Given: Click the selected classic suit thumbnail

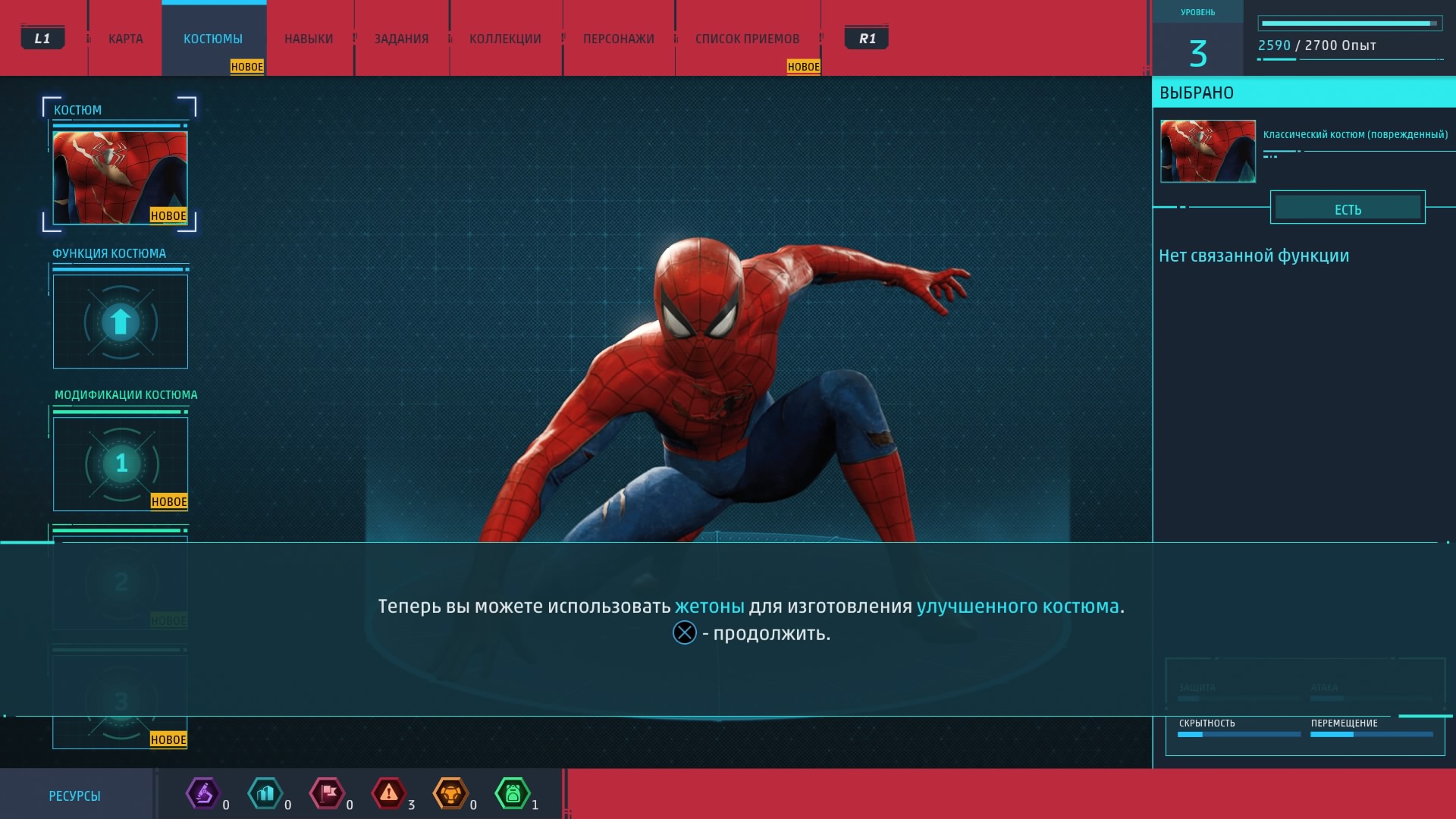Looking at the screenshot, I should [1207, 151].
